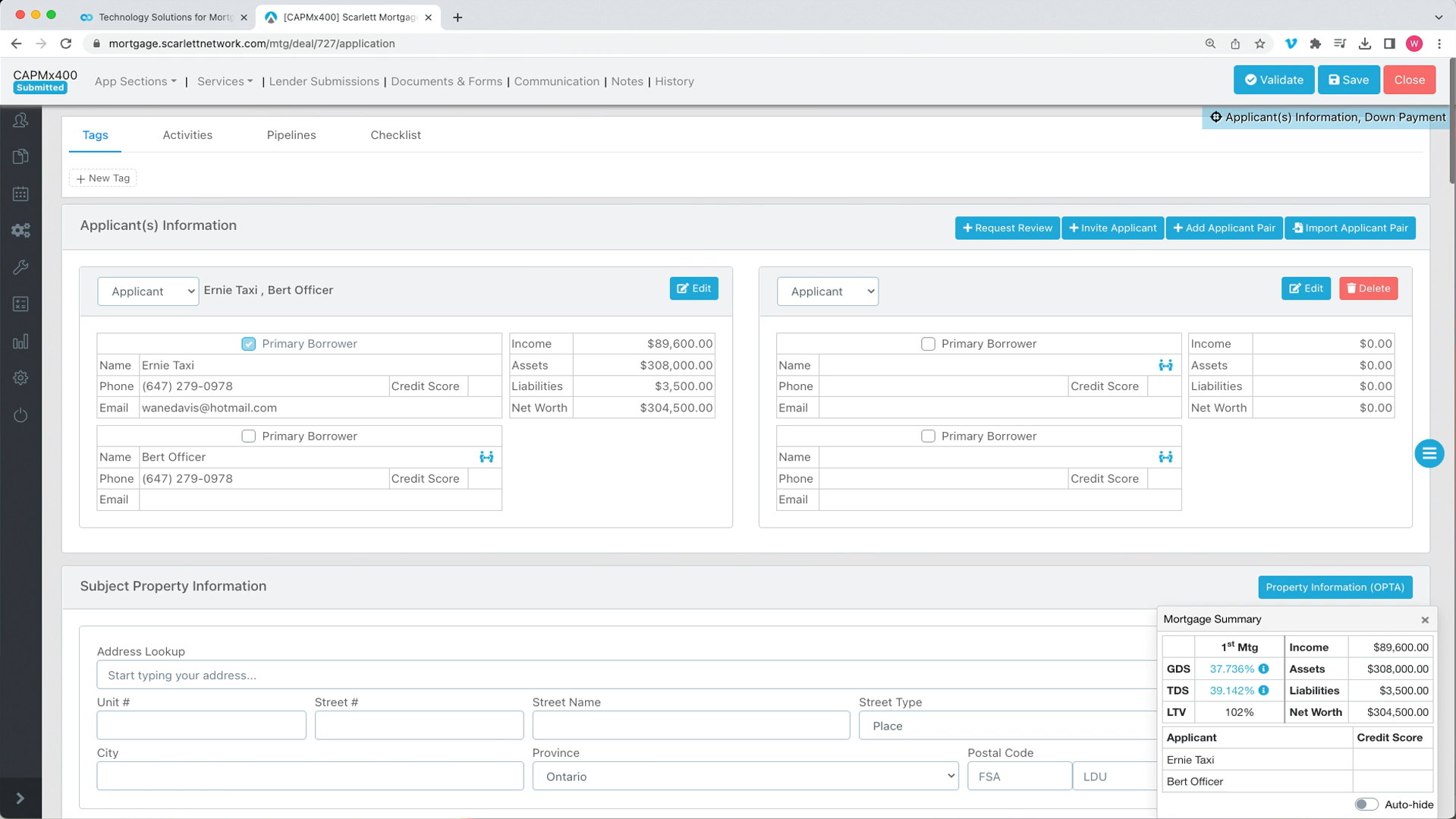Open browser downloads icon
The image size is (1456, 819).
click(1364, 44)
